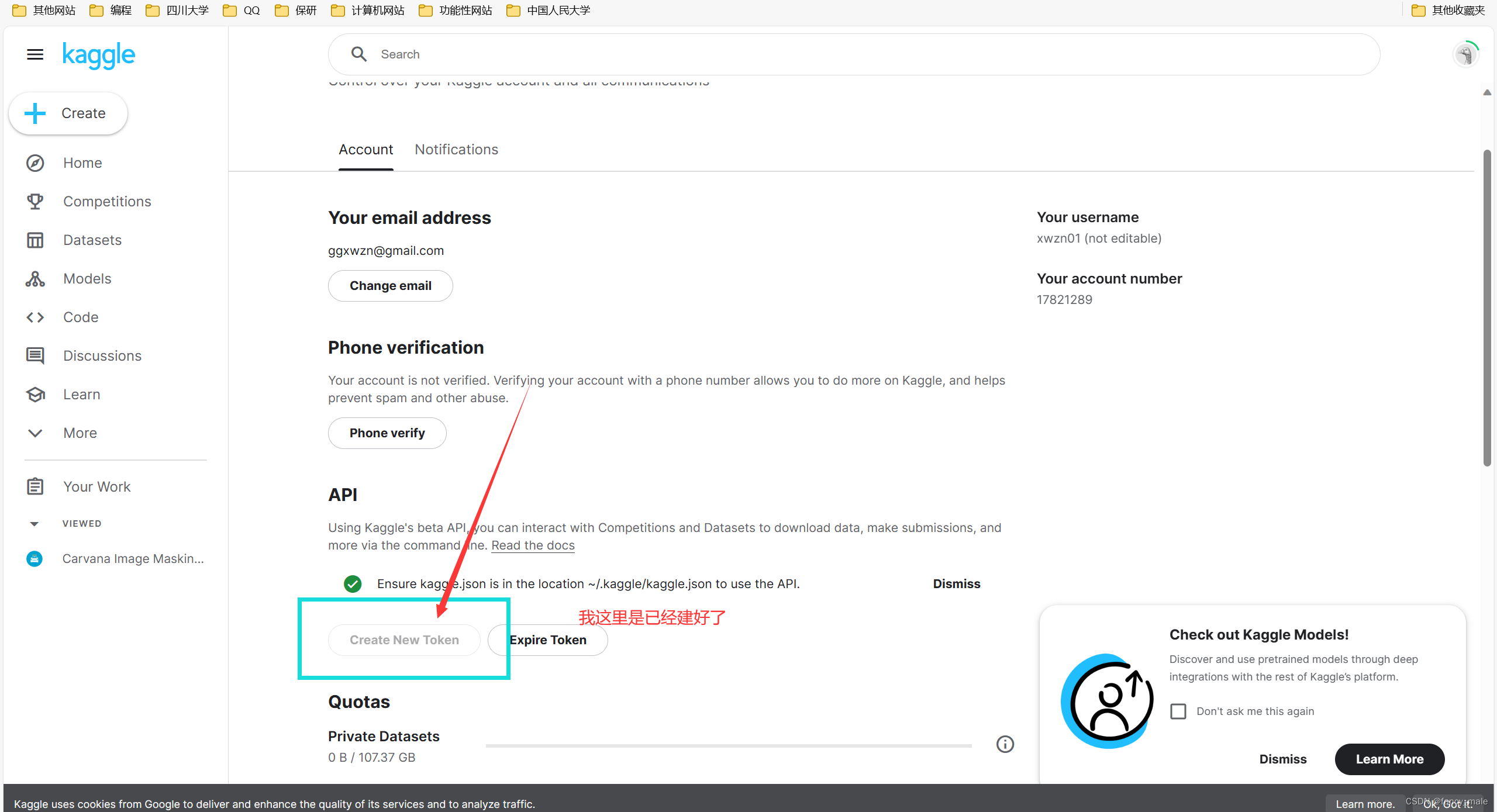The width and height of the screenshot is (1497, 812).
Task: Select the Home compass icon
Action: click(x=35, y=163)
